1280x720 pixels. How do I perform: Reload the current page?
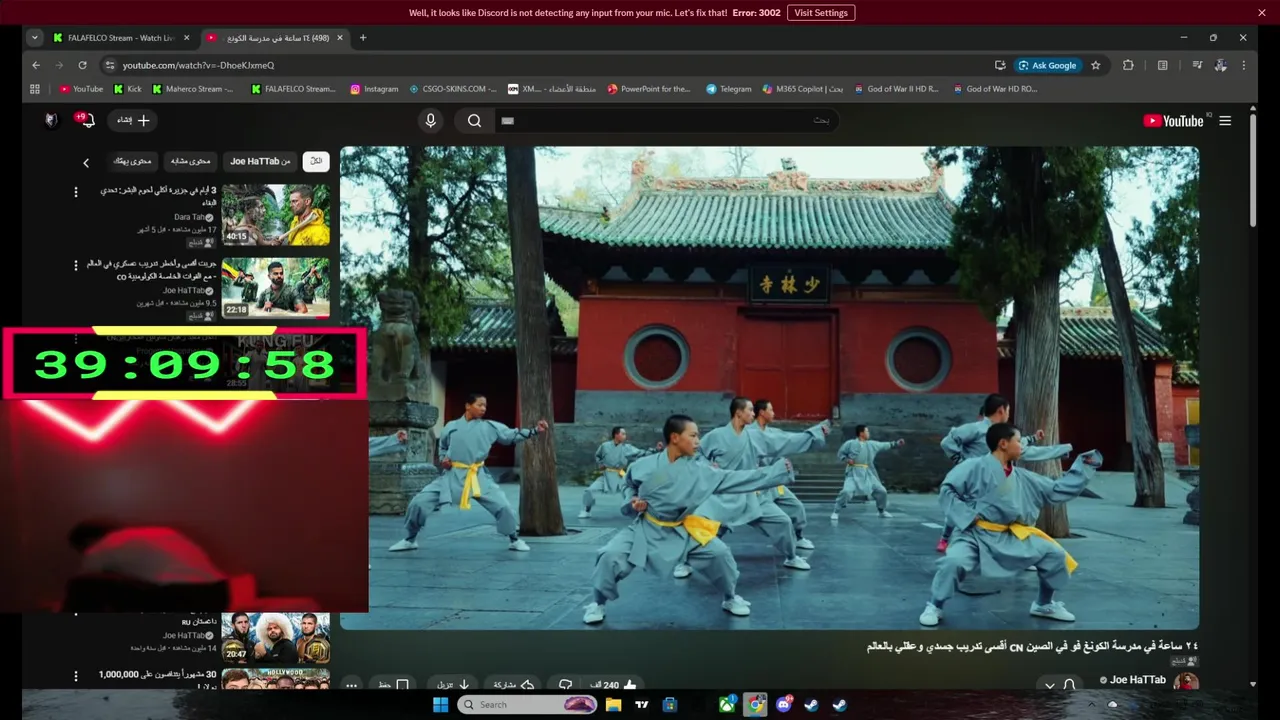[82, 65]
